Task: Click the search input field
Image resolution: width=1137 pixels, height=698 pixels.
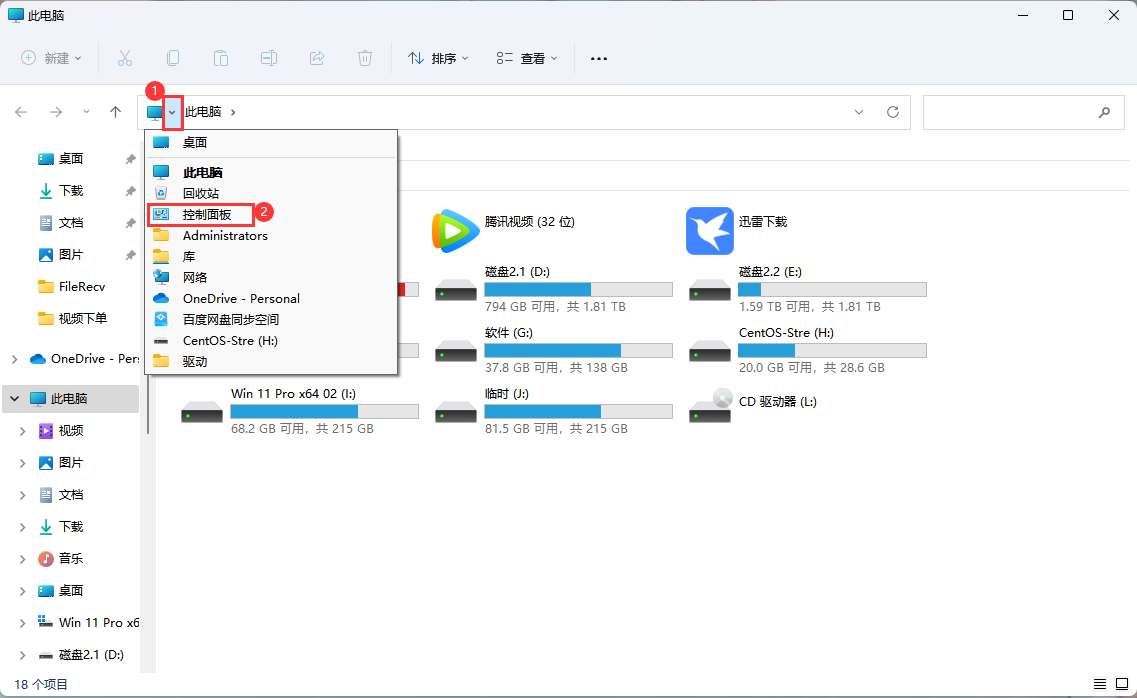Action: coord(1023,112)
